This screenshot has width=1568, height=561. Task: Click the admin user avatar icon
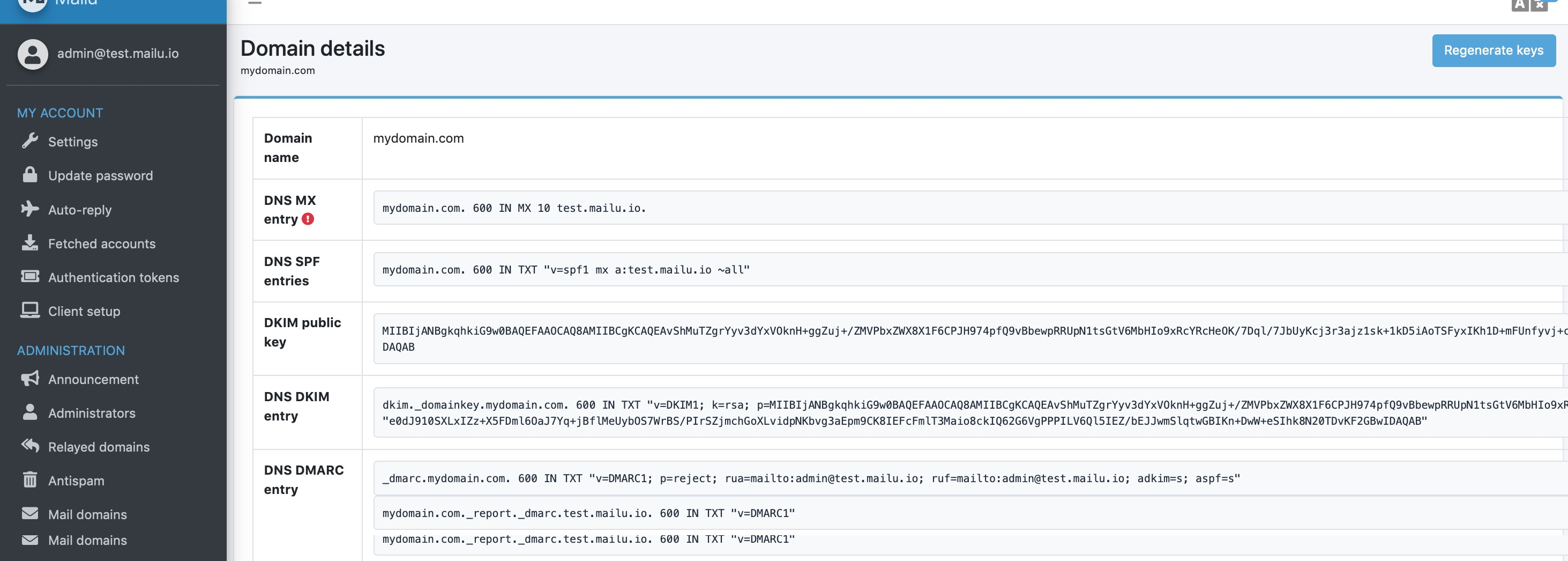[x=33, y=54]
